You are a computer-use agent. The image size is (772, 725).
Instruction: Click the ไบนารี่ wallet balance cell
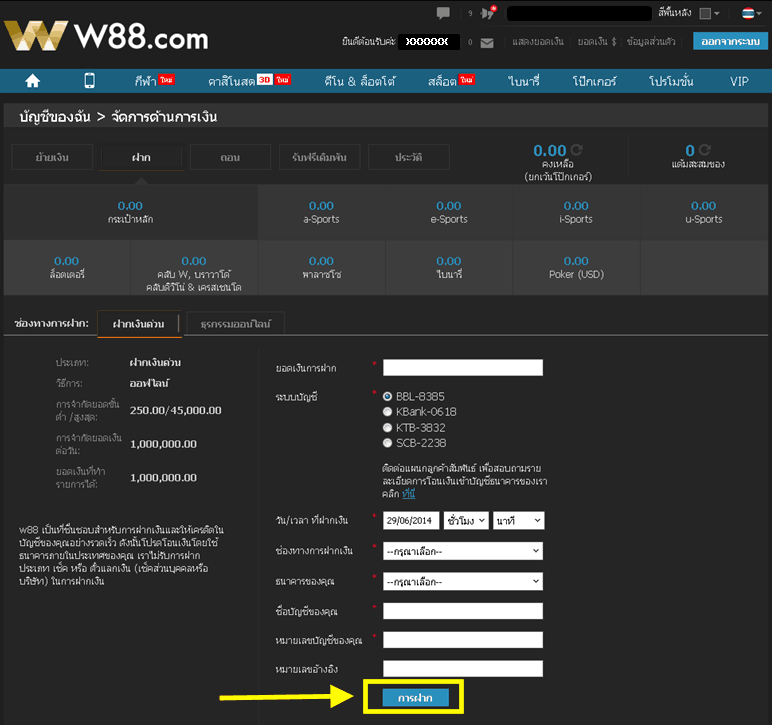[x=449, y=267]
